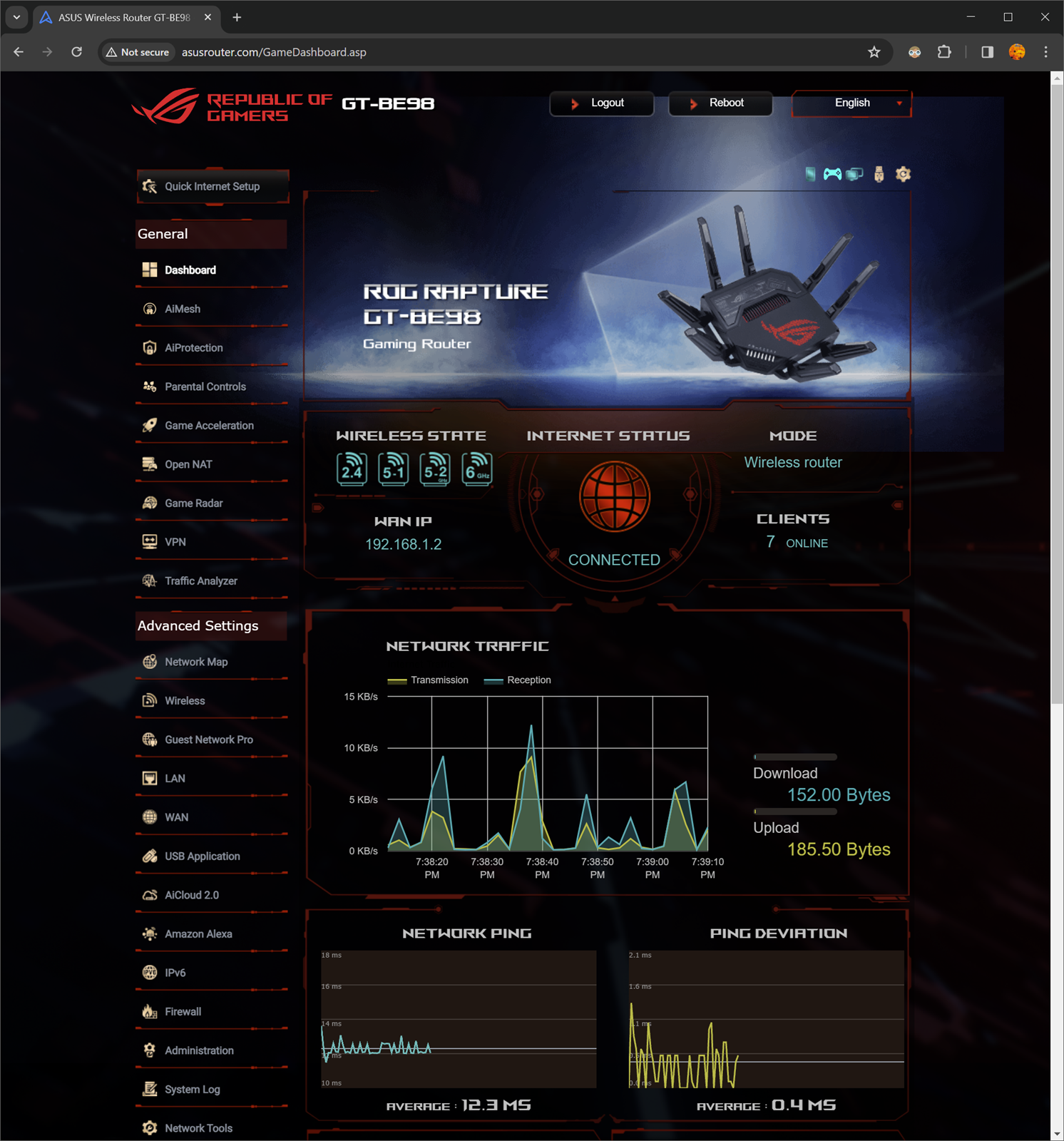Screen dimensions: 1064x1141
Task: Open WAN settings menu item
Action: click(212, 817)
